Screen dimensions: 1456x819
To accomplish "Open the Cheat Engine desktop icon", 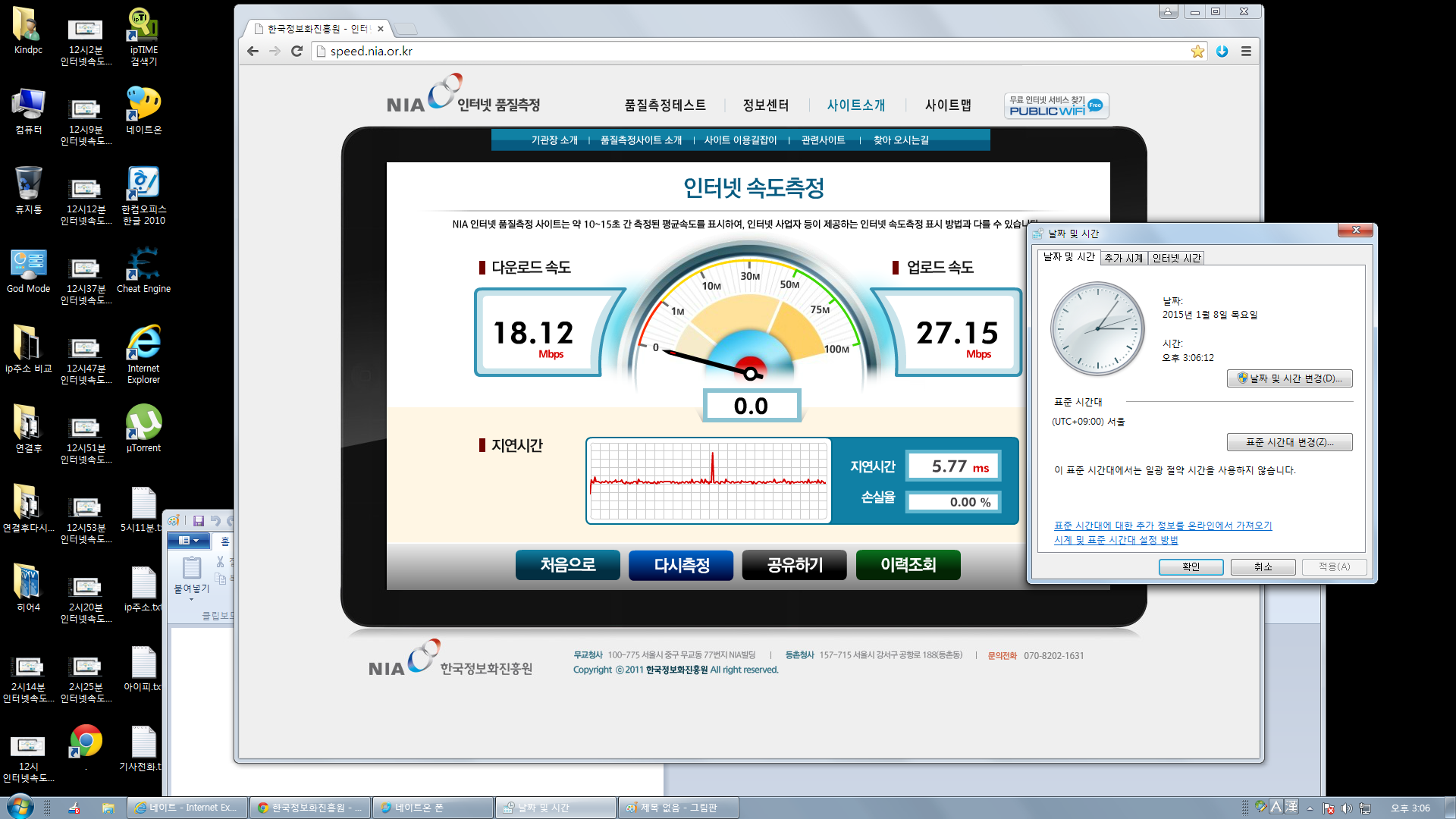I will pyautogui.click(x=143, y=269).
